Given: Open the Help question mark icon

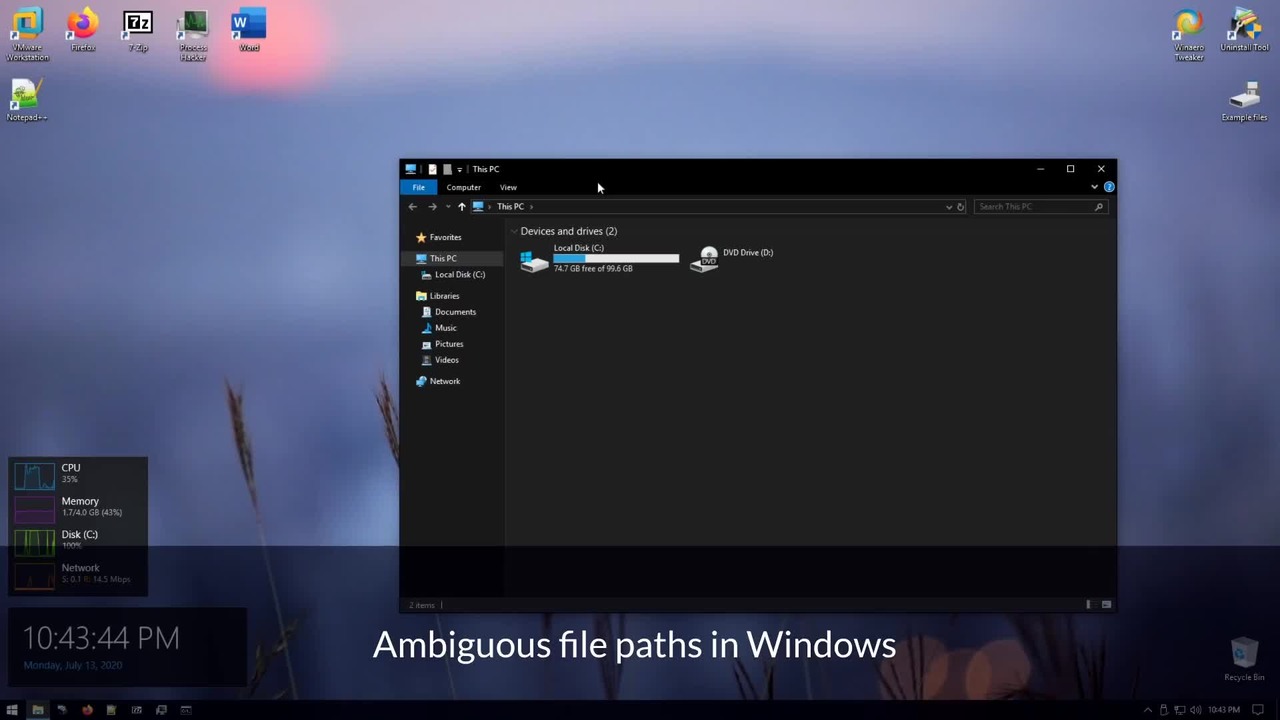Looking at the screenshot, I should point(1109,187).
